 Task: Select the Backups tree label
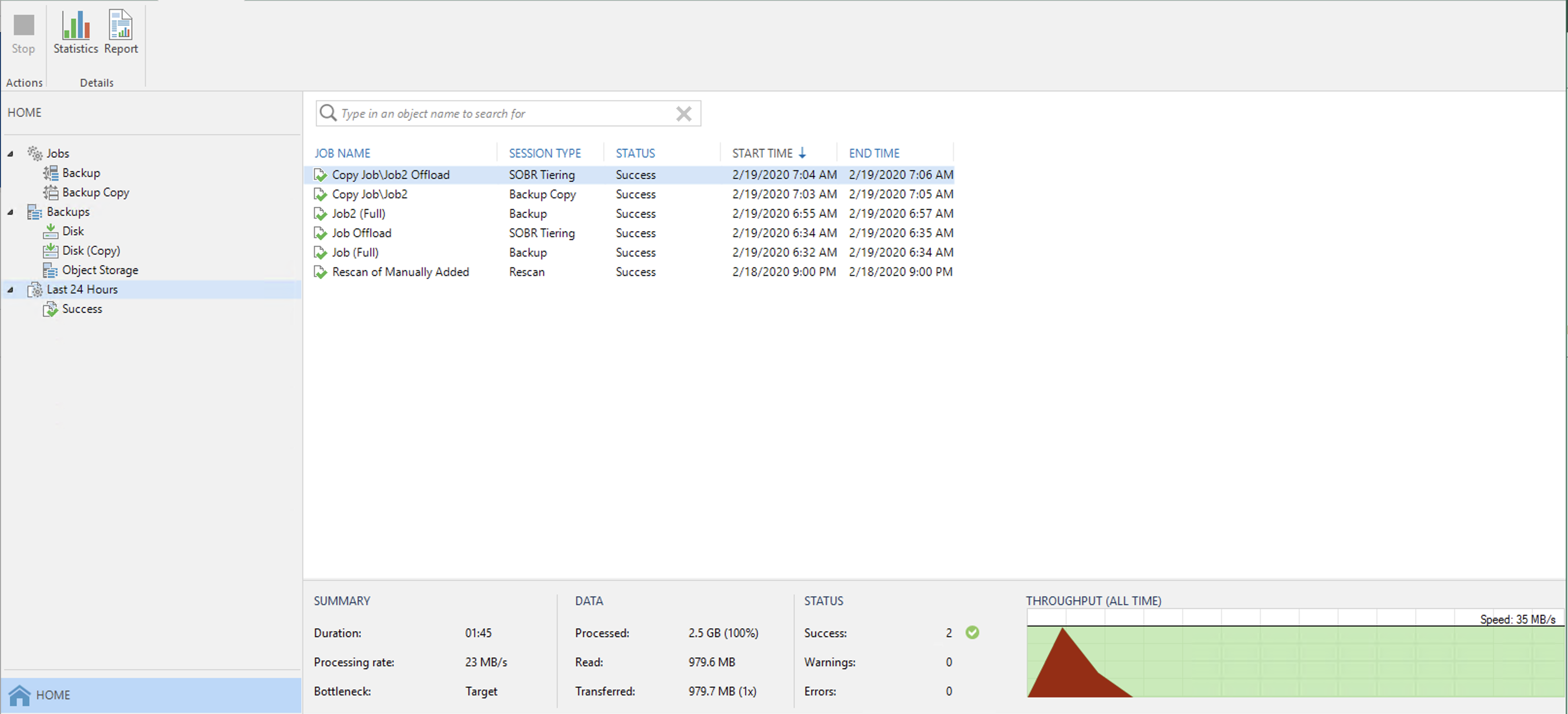68,212
